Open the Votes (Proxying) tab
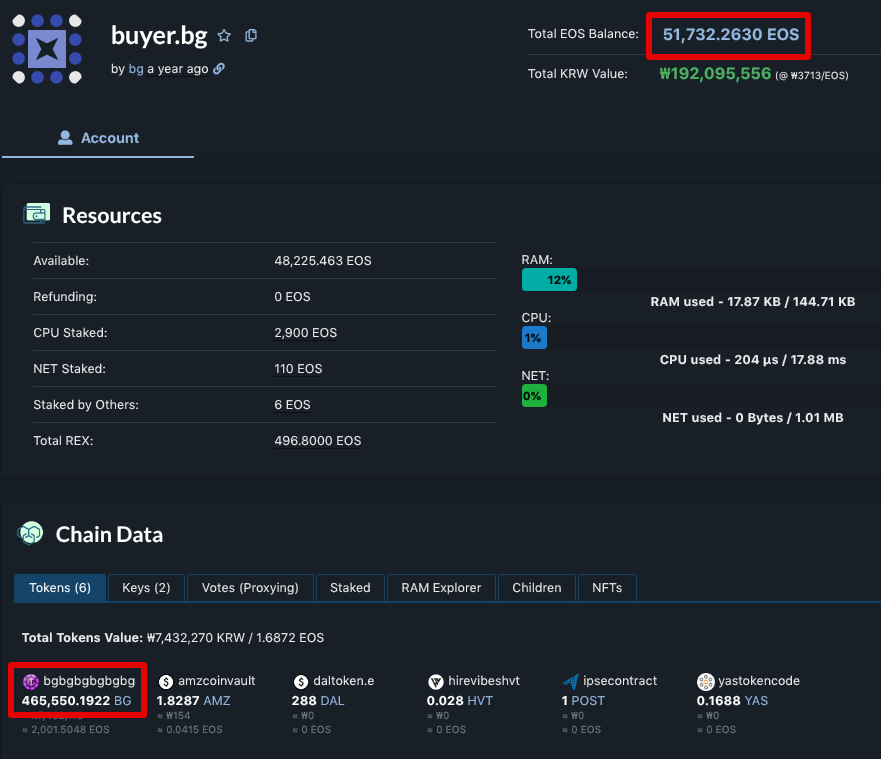Viewport: 881px width, 759px height. (250, 588)
